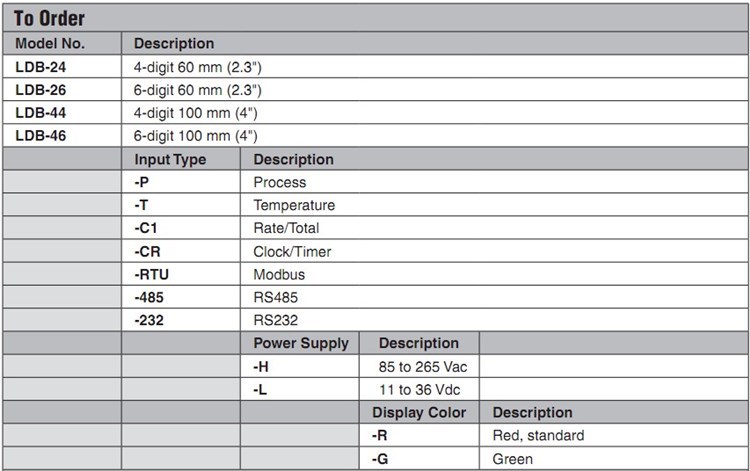The image size is (750, 471).
Task: Click the -P process input option
Action: click(141, 182)
